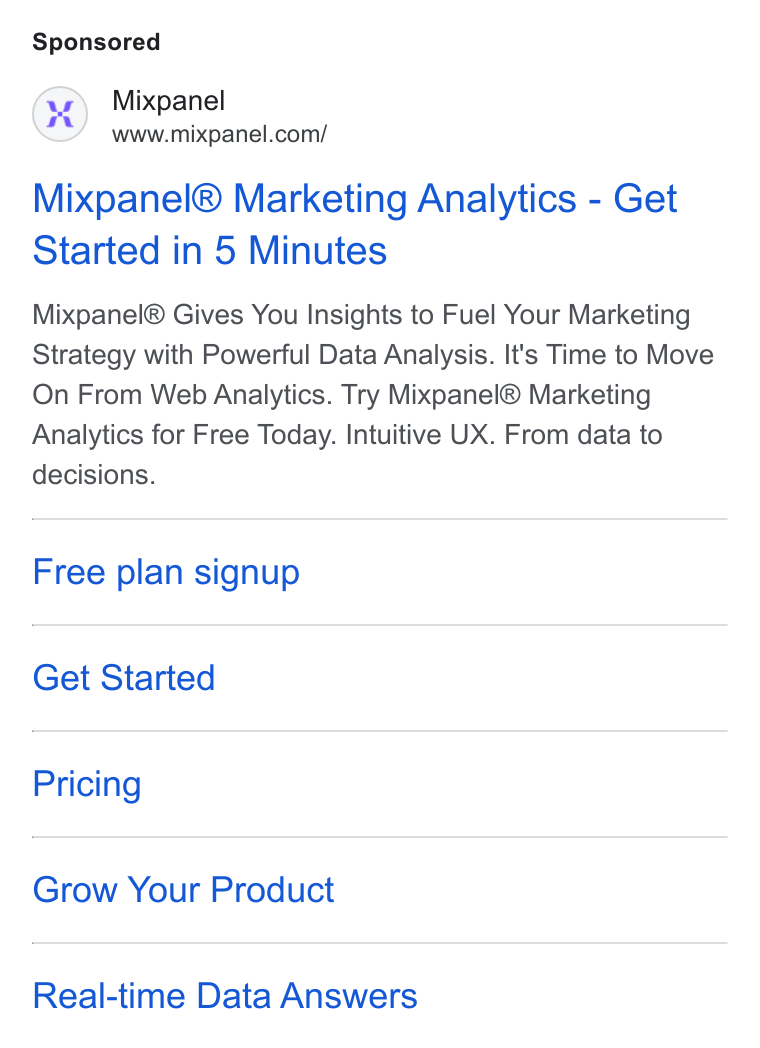Screen dimensions: 760x1048
Task: Select the Get Started sitelink
Action: coord(124,678)
